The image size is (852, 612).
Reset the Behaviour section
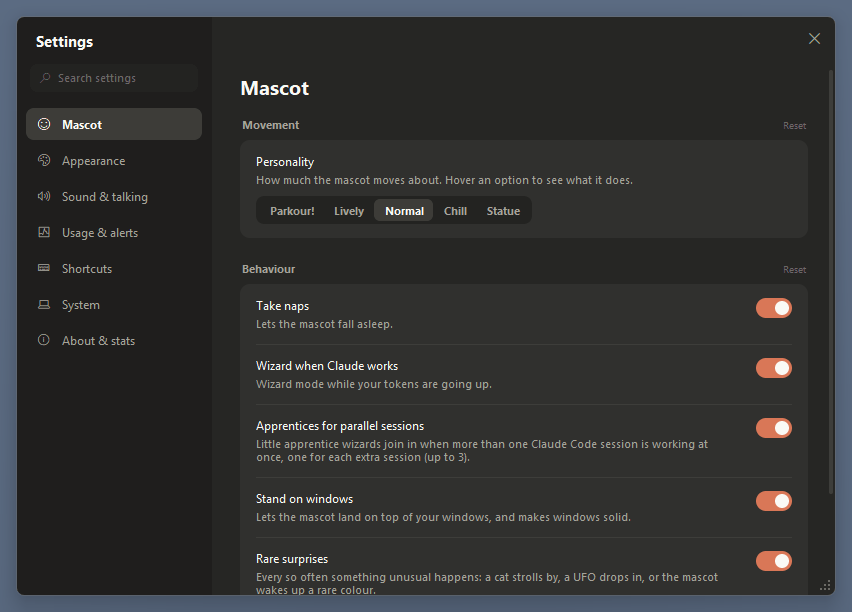(x=794, y=270)
